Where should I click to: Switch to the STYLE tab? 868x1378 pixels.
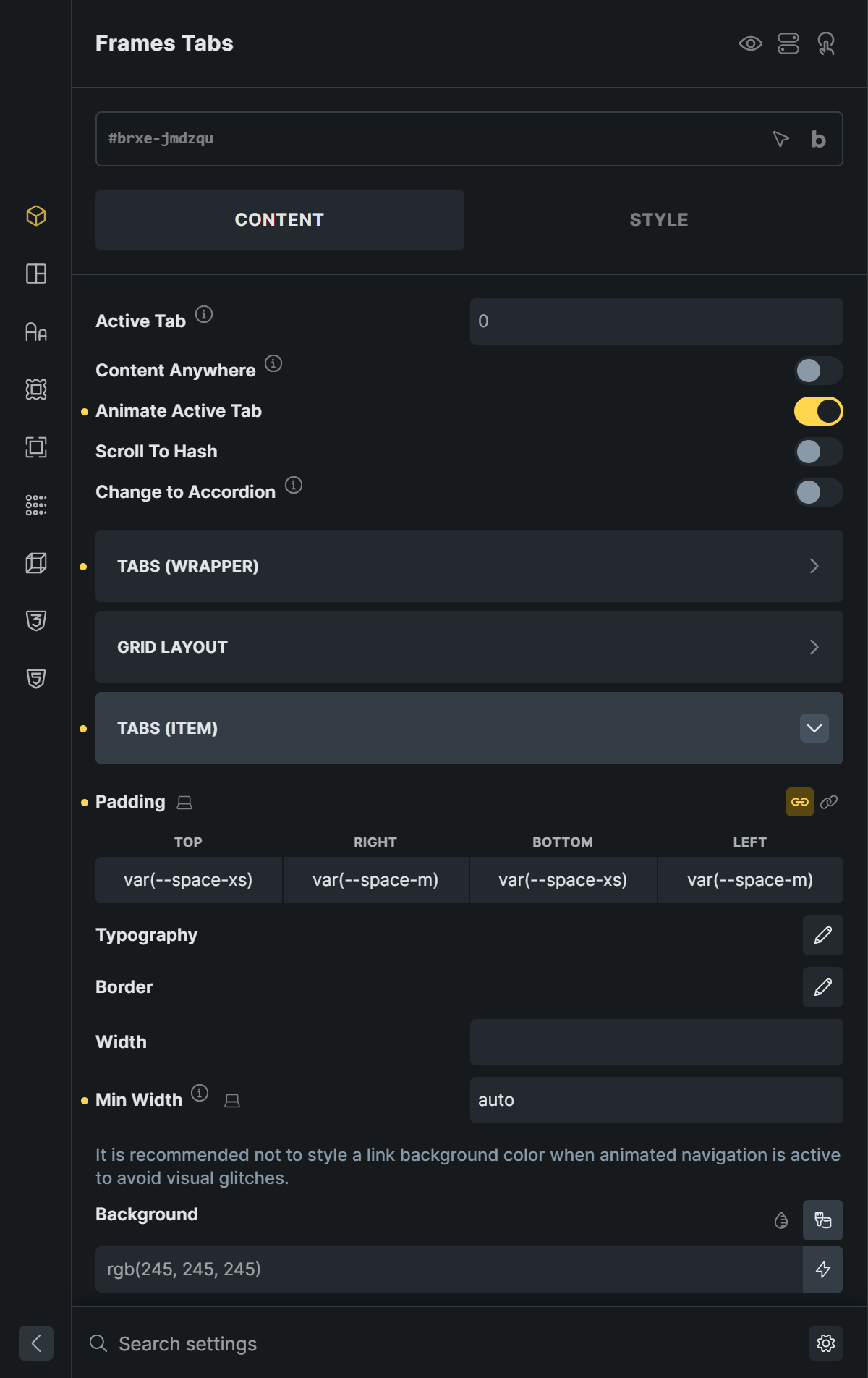659,220
